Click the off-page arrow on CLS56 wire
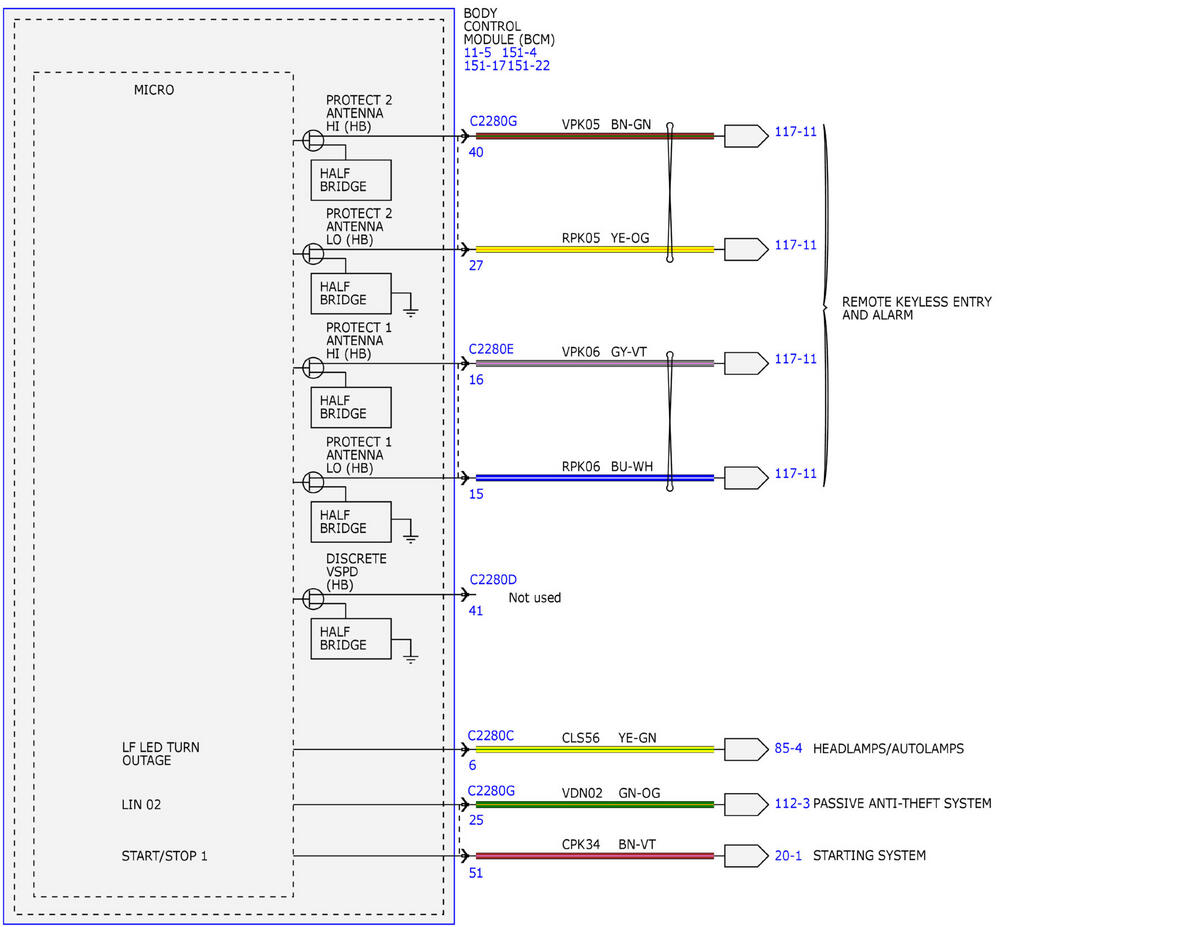The height and width of the screenshot is (927, 1200). click(745, 749)
